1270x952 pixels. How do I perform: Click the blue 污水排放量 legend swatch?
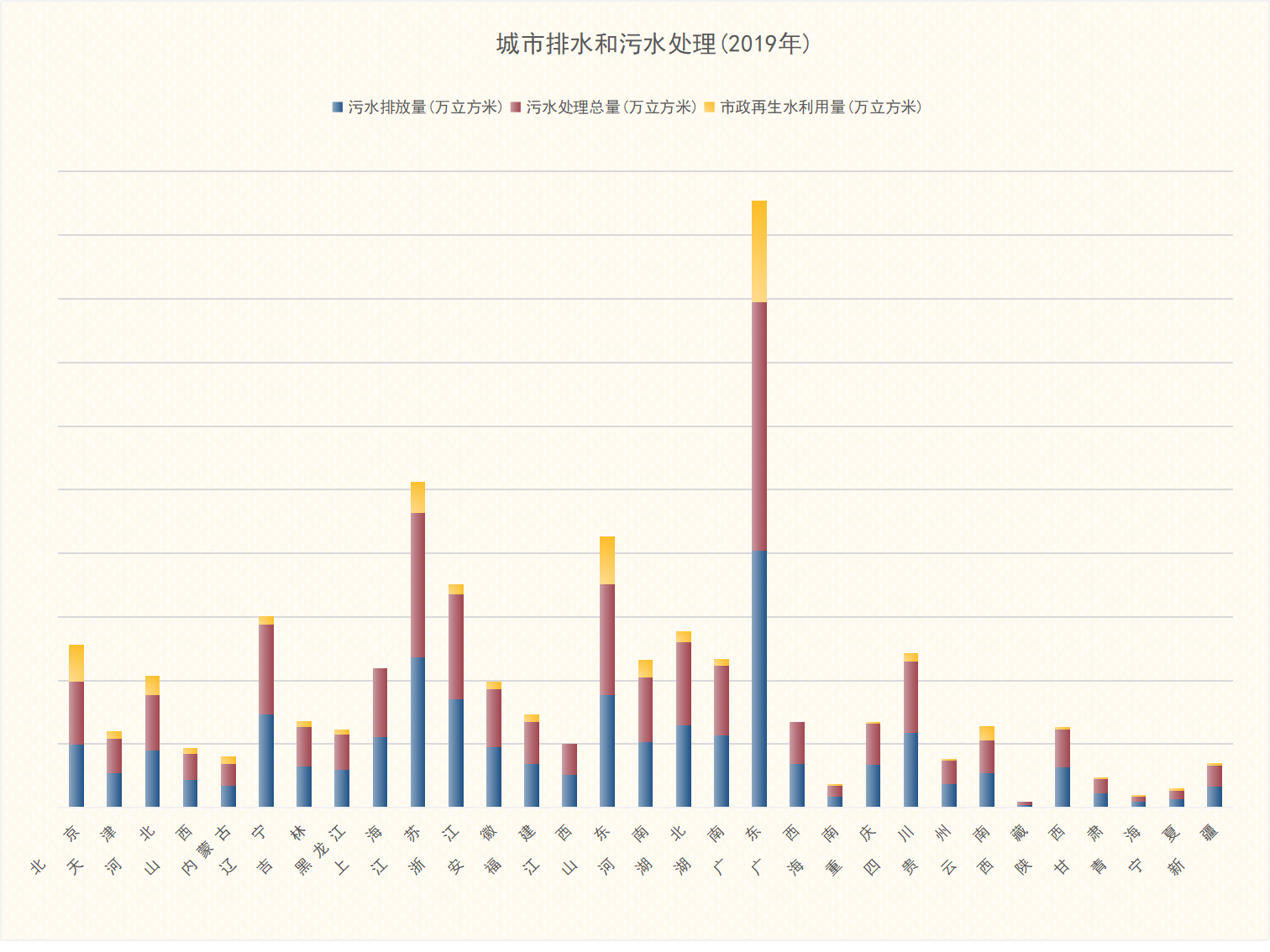click(x=338, y=107)
